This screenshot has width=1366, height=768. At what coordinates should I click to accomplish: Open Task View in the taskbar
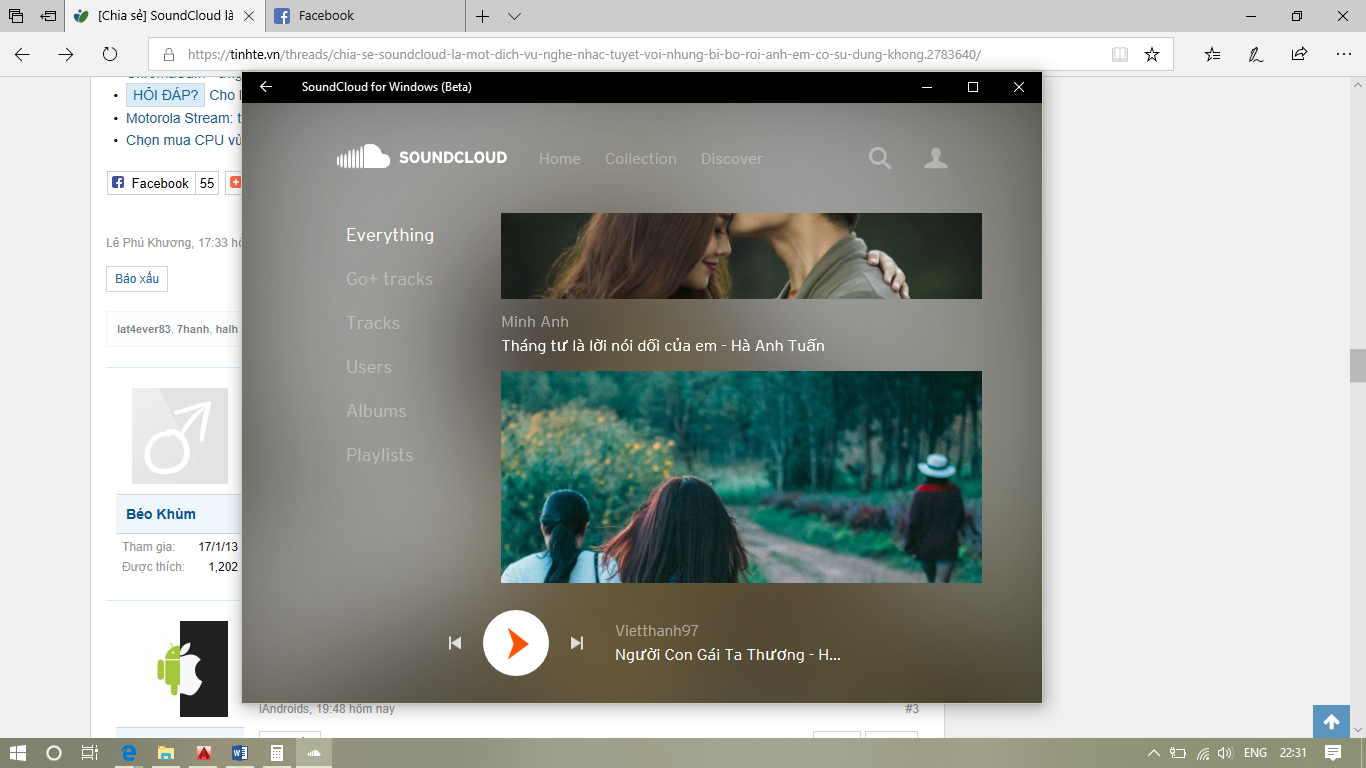pyautogui.click(x=90, y=753)
